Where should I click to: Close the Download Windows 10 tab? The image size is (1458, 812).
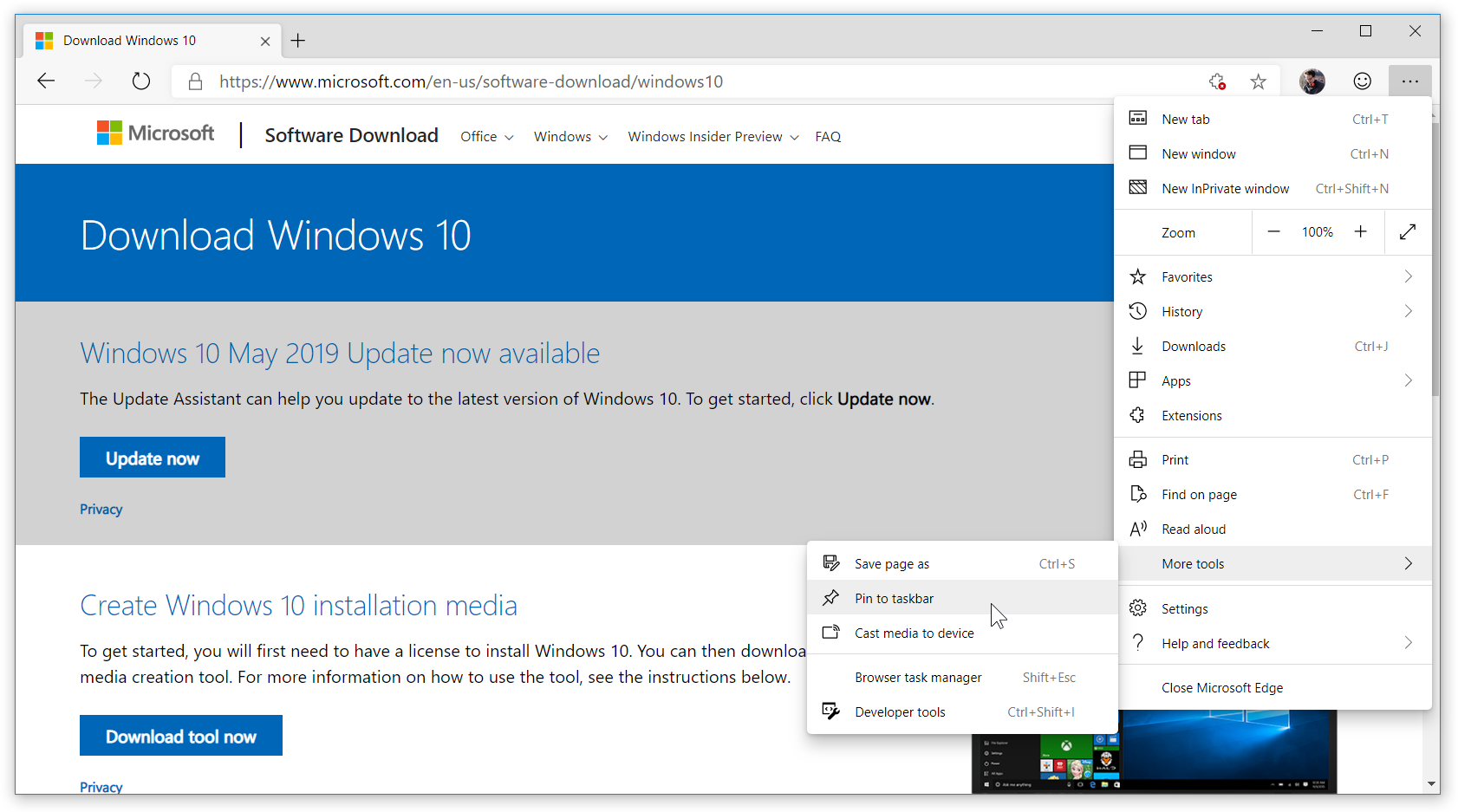click(x=265, y=41)
